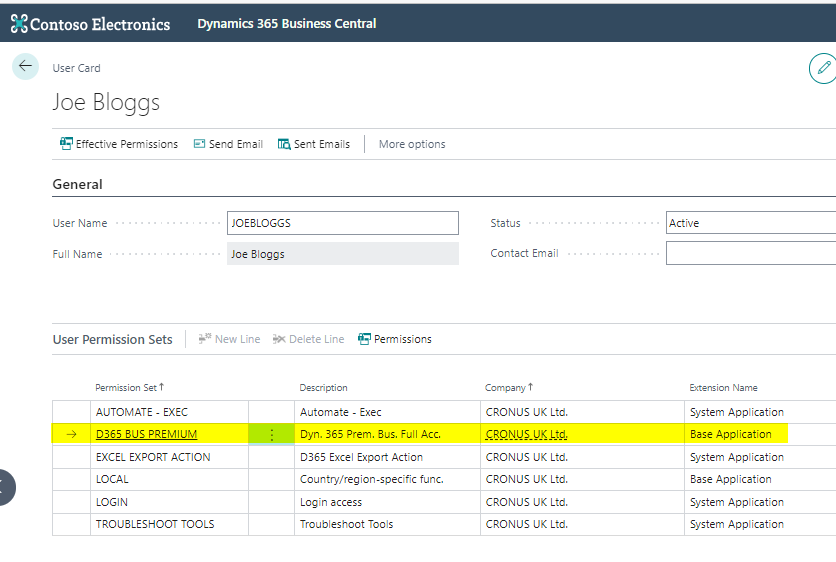Click the Status field
836x562 pixels.
pyautogui.click(x=750, y=223)
